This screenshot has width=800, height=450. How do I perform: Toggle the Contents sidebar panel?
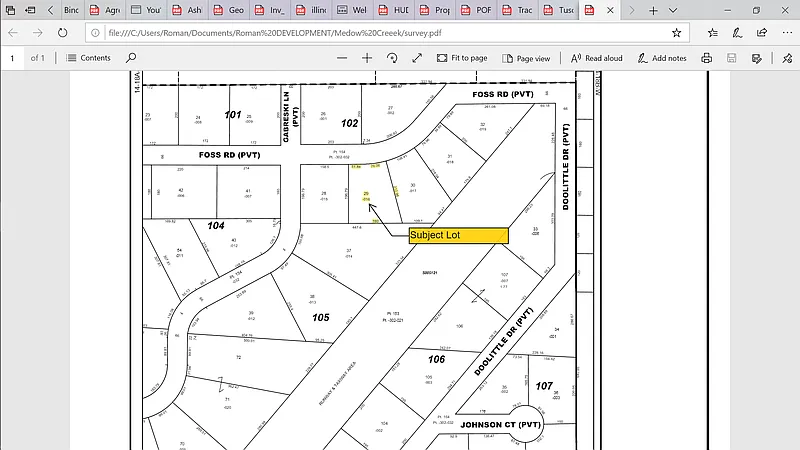[x=89, y=58]
